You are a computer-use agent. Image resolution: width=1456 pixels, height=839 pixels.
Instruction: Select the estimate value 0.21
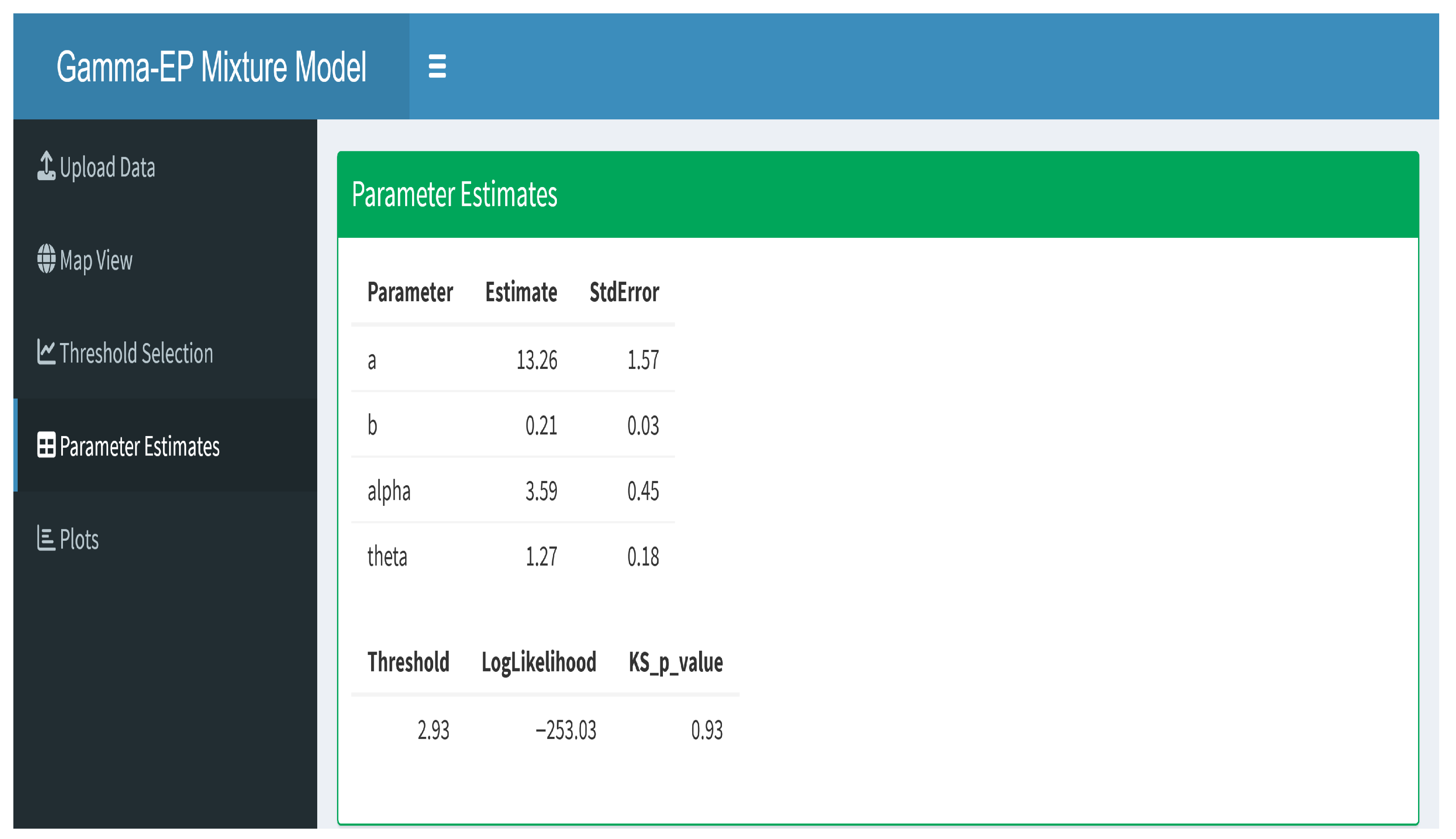pyautogui.click(x=541, y=426)
